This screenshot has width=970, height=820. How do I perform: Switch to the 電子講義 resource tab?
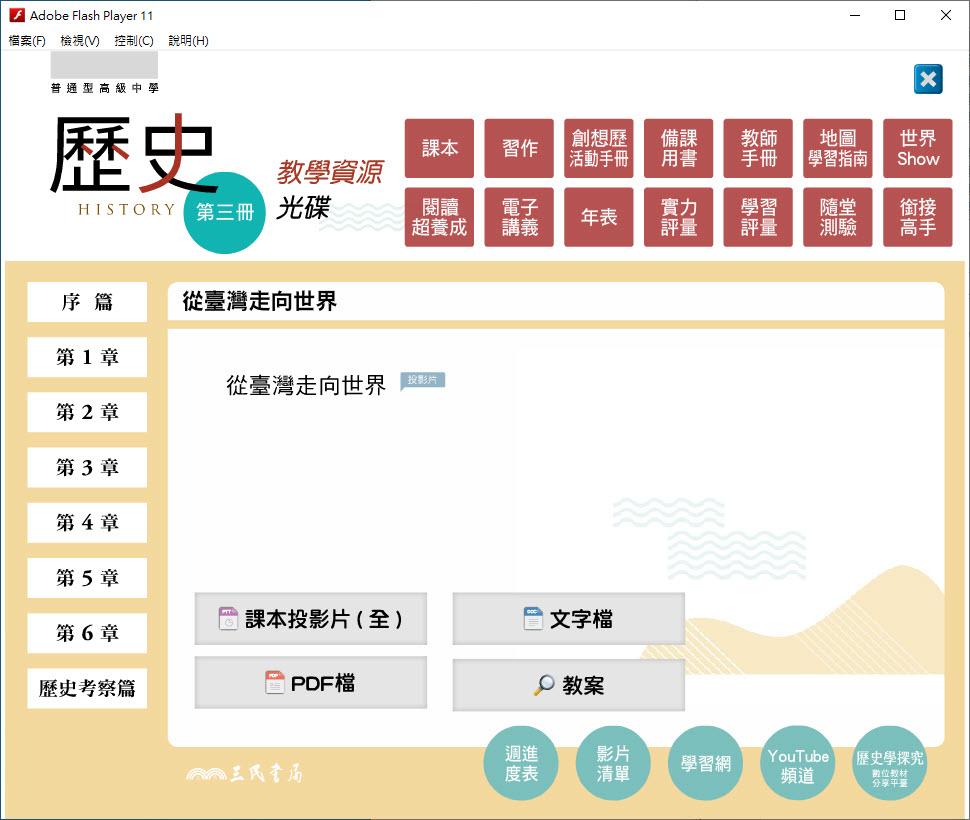coord(519,217)
